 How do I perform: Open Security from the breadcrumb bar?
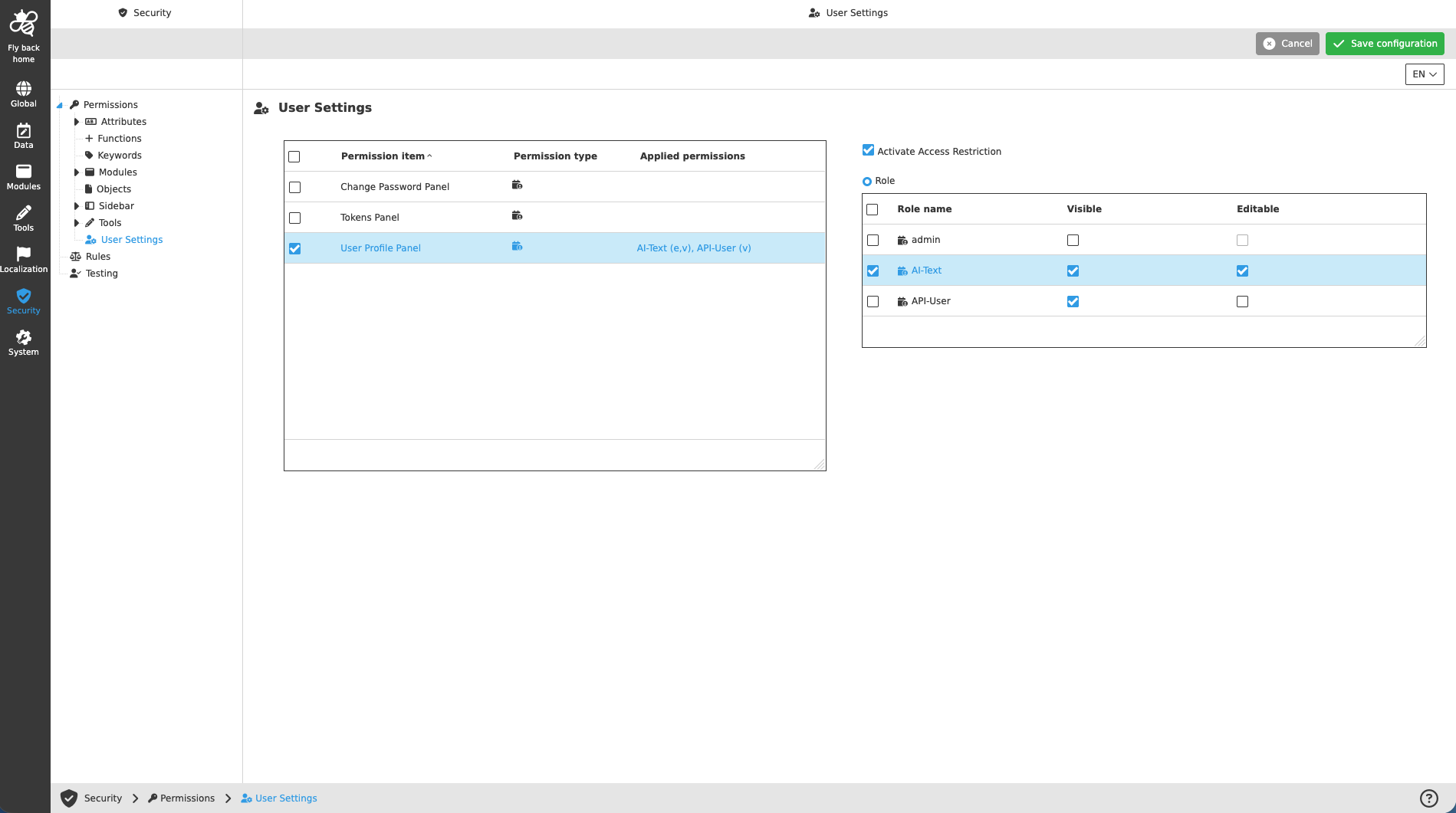point(102,798)
